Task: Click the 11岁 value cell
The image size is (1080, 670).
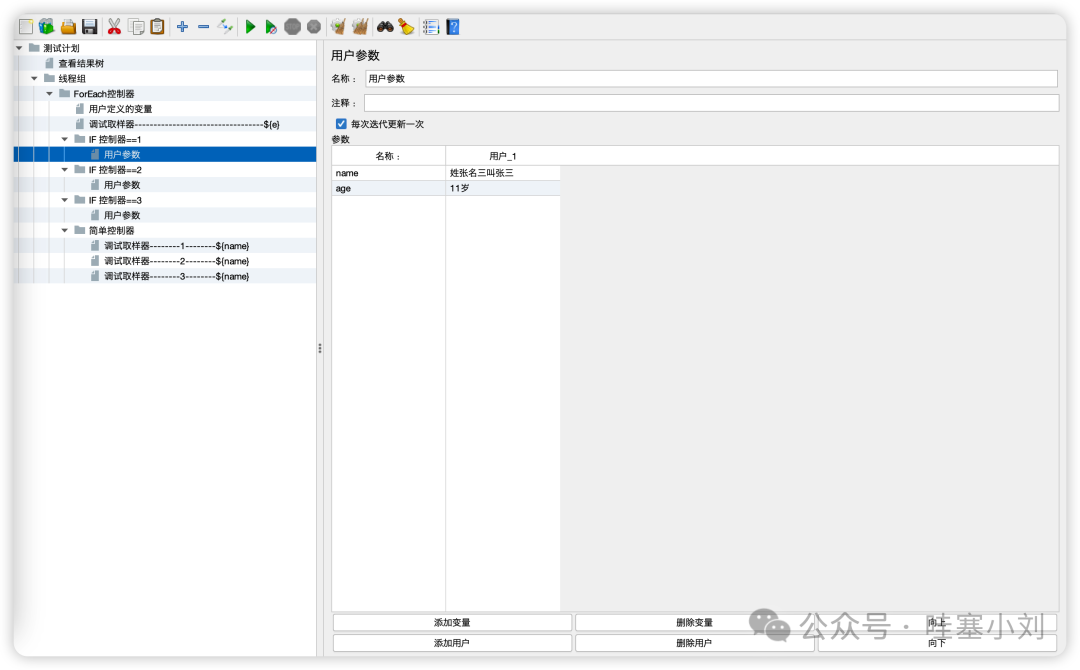Action: (x=503, y=188)
